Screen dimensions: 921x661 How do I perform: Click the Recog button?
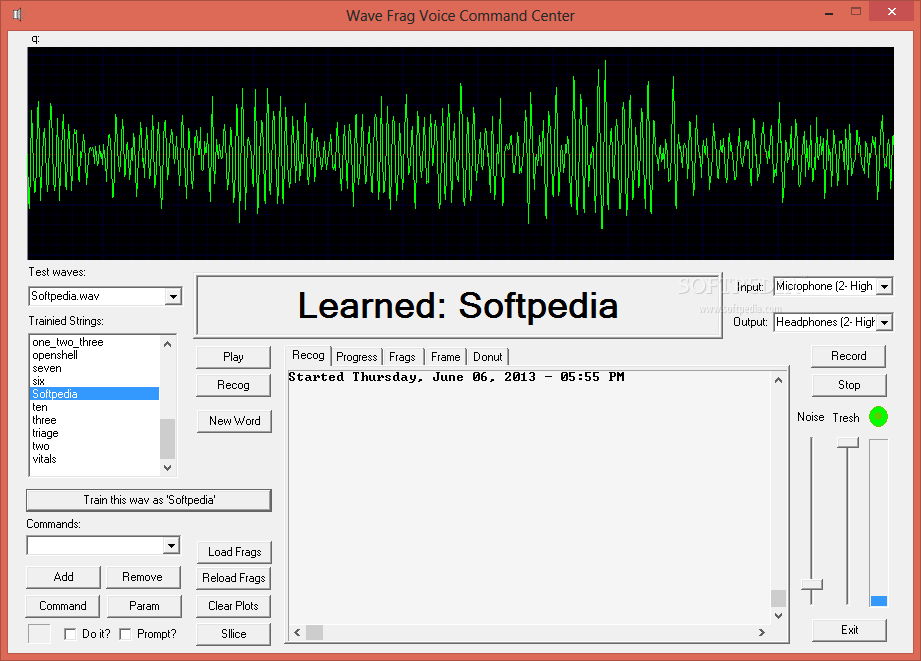[233, 385]
